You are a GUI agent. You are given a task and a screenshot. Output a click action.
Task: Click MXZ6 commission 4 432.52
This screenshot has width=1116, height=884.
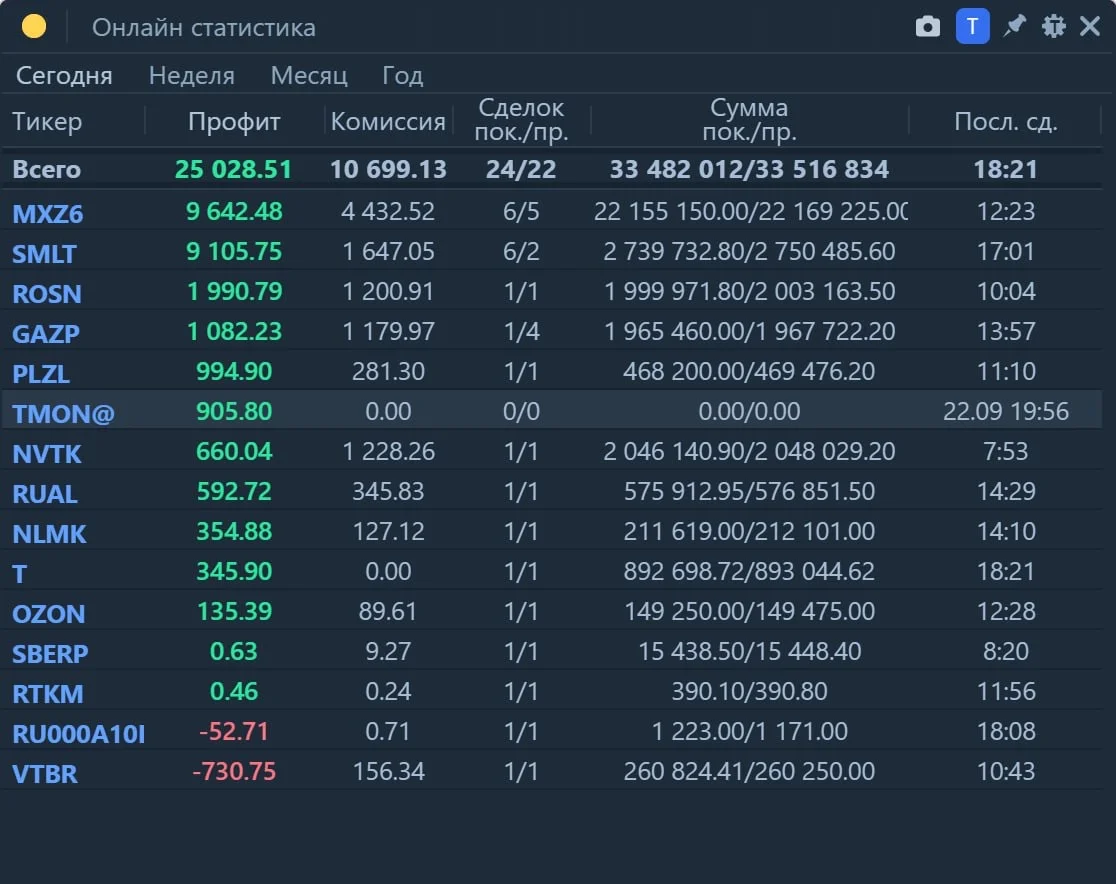click(x=388, y=211)
